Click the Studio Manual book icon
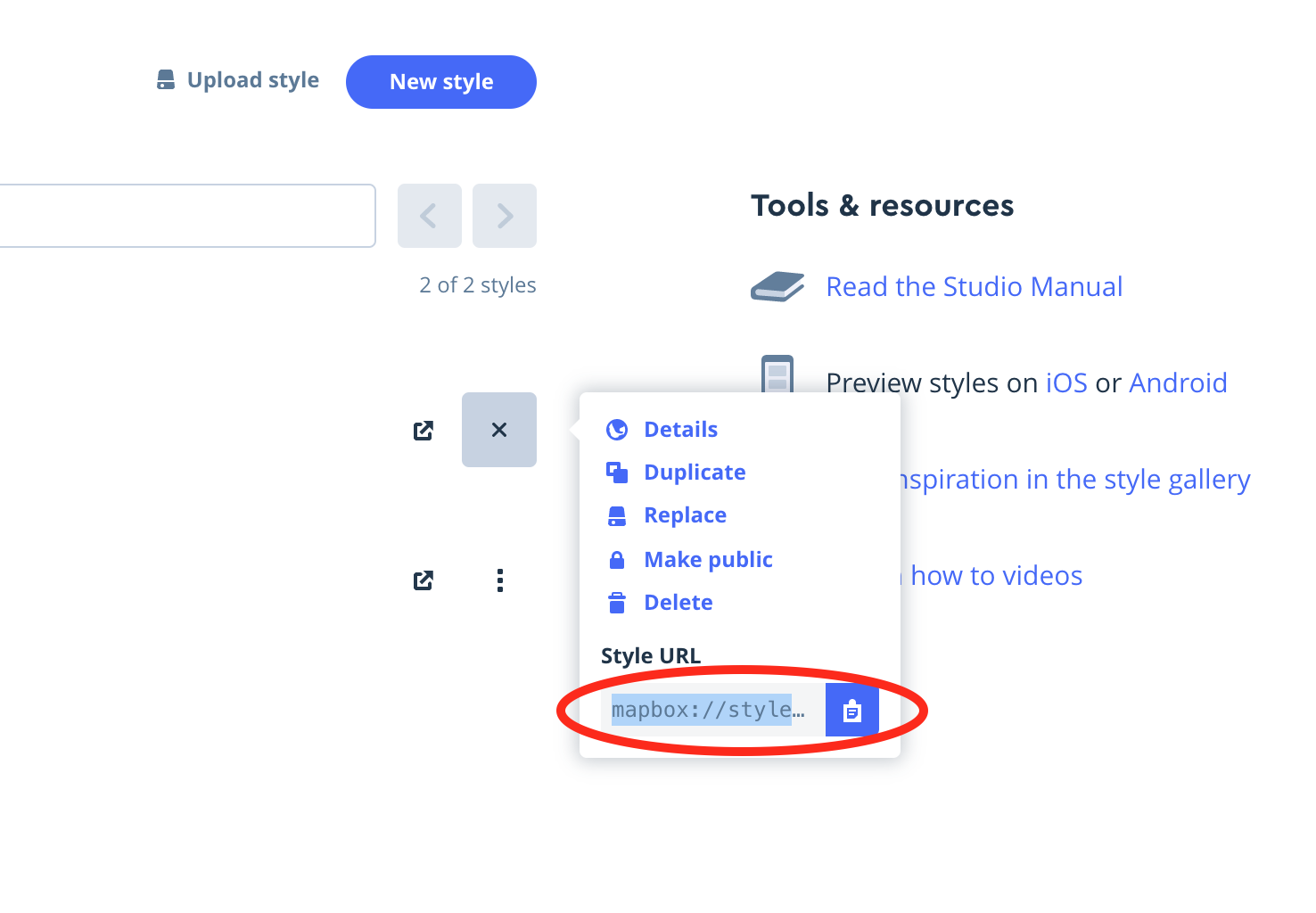This screenshot has height=913, width=1316. pos(777,286)
